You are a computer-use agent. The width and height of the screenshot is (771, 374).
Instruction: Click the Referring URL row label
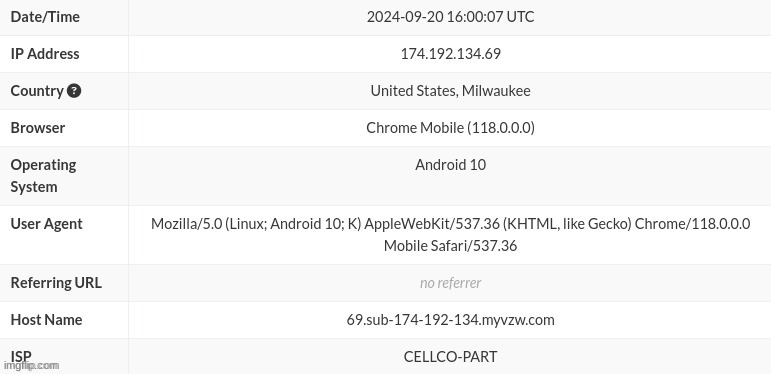[x=56, y=283]
